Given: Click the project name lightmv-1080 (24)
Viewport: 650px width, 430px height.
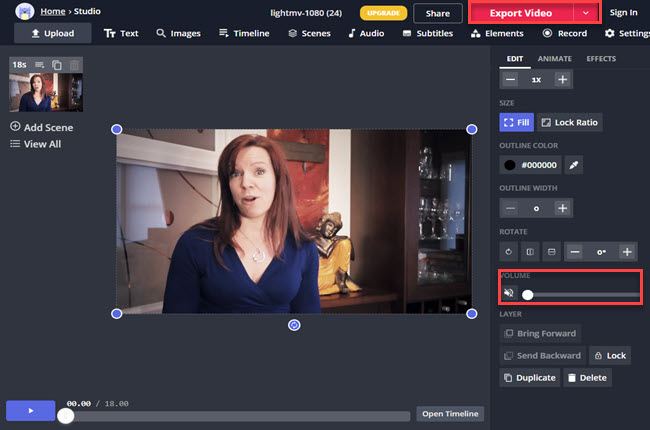Looking at the screenshot, I should coord(306,13).
